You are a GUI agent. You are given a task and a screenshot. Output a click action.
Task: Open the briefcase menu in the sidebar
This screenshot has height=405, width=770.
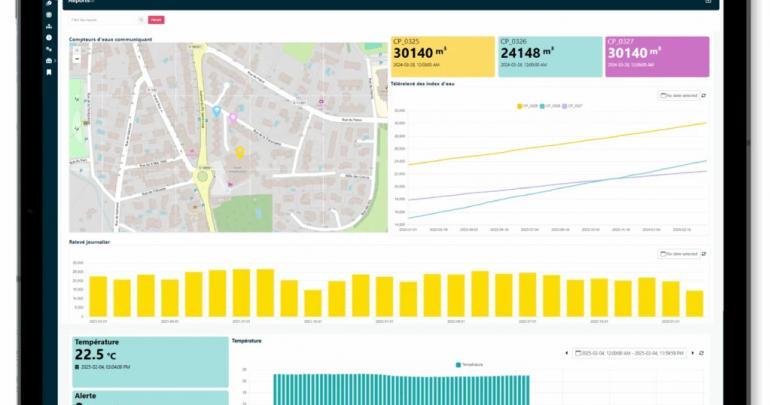tap(49, 60)
